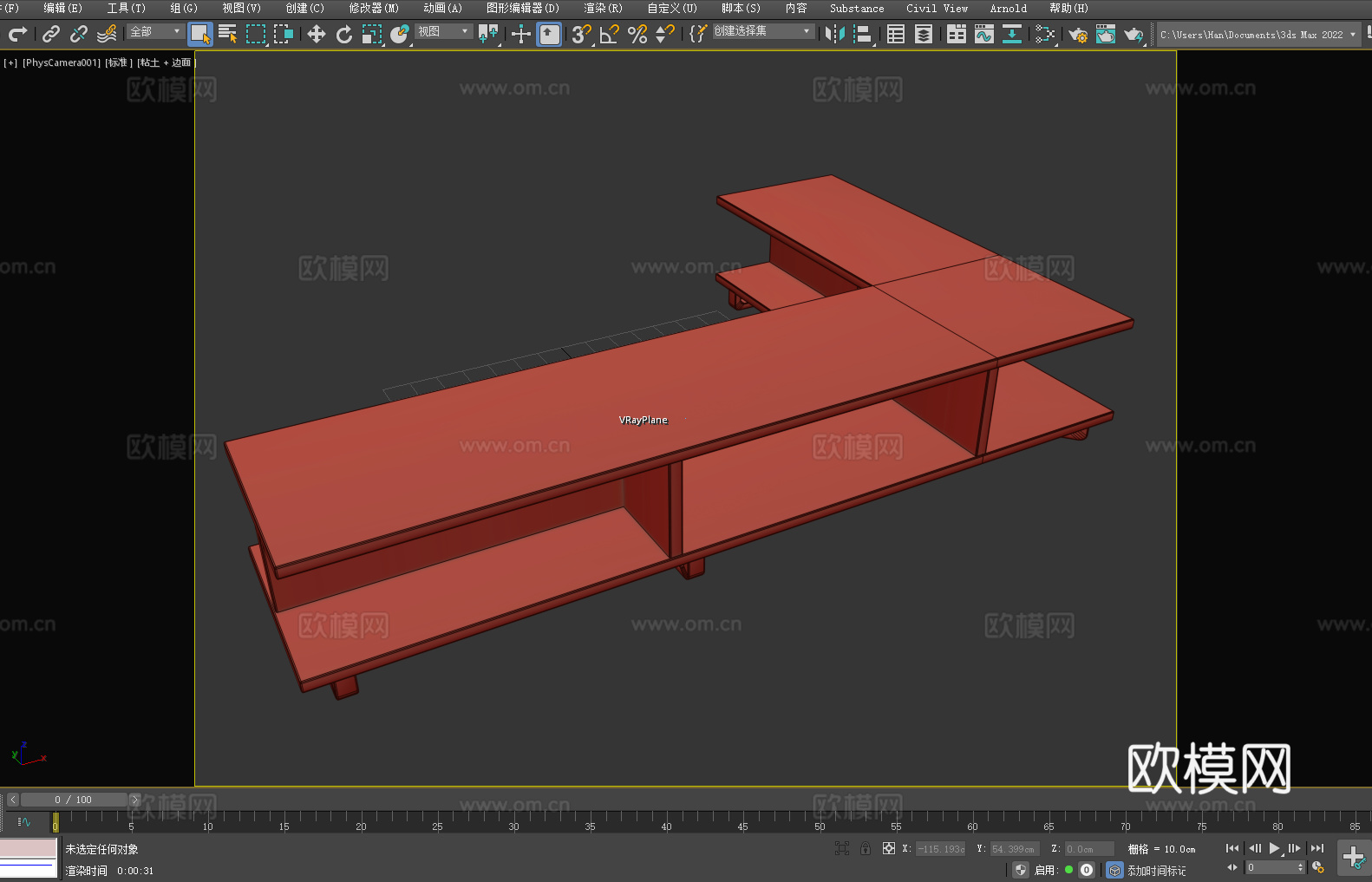The height and width of the screenshot is (882, 1372).
Task: Activate the Select Object tool
Action: tap(200, 34)
